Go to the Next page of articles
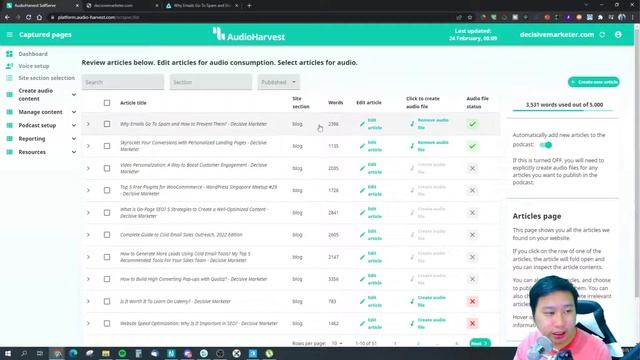Screen dimensions: 640x360 (480, 343)
